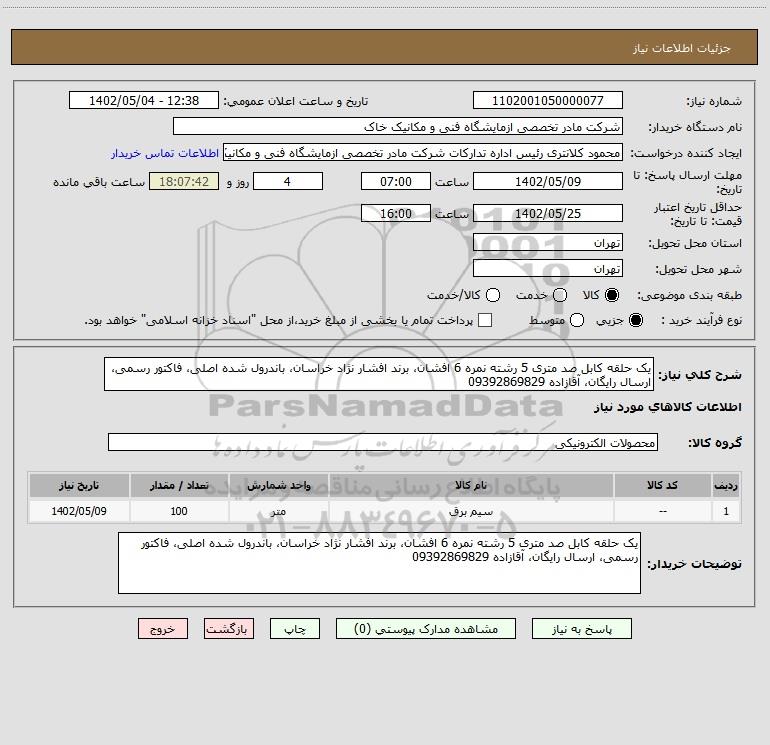This screenshot has width=770, height=745.
Task: Select the کالا/خدمت radio button
Action: (493, 295)
